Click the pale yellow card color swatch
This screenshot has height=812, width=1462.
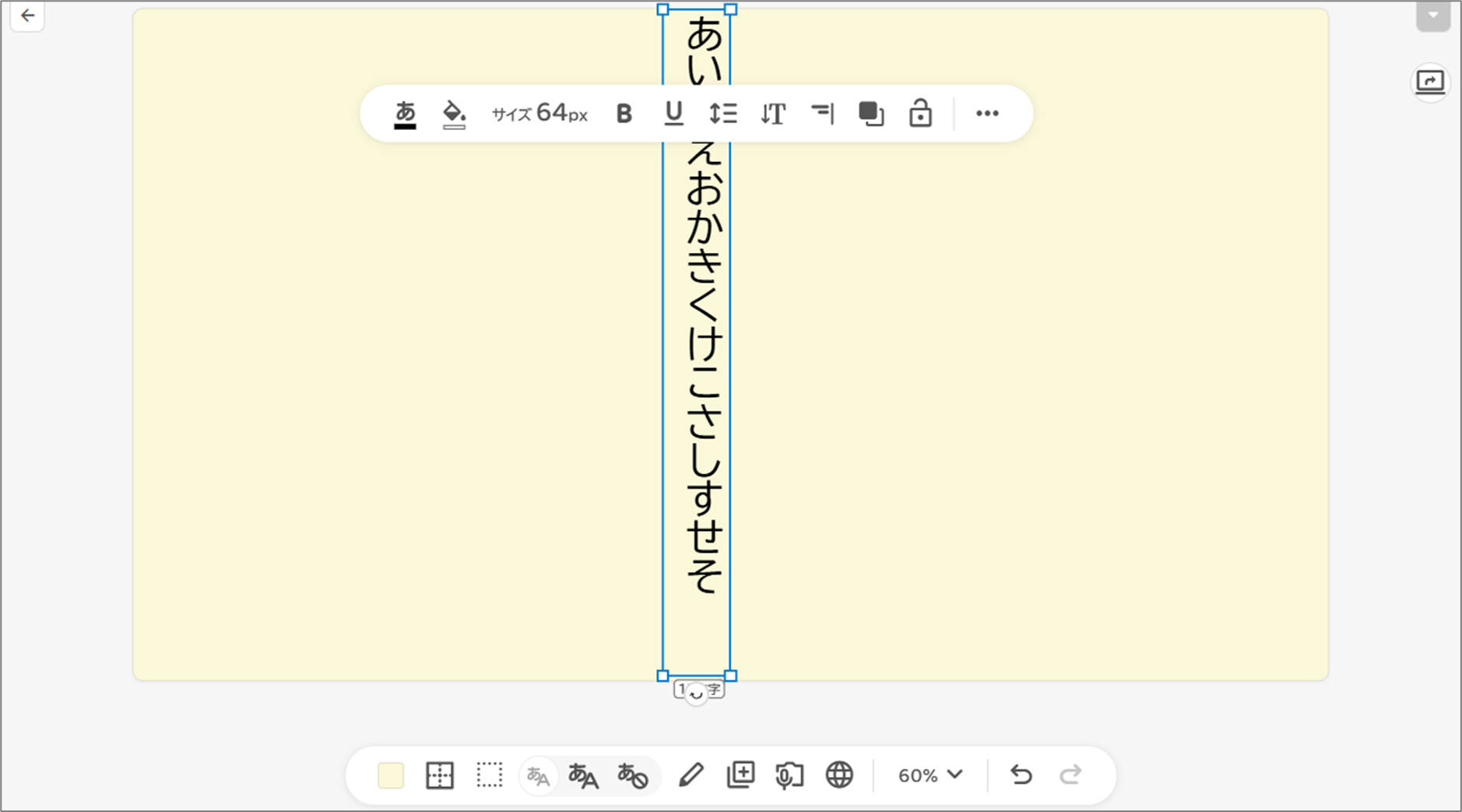(391, 775)
